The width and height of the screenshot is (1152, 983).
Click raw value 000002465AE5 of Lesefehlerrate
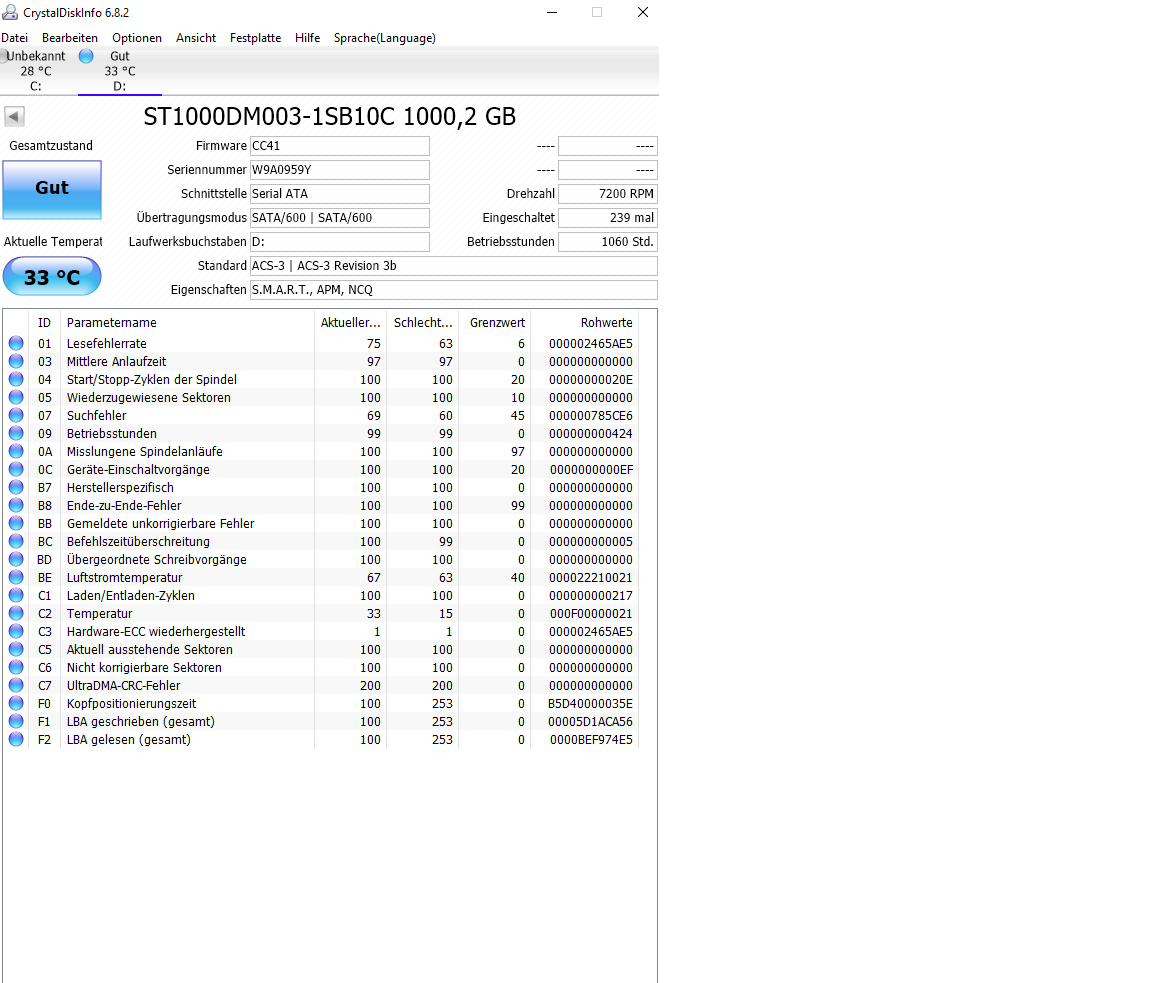click(591, 344)
